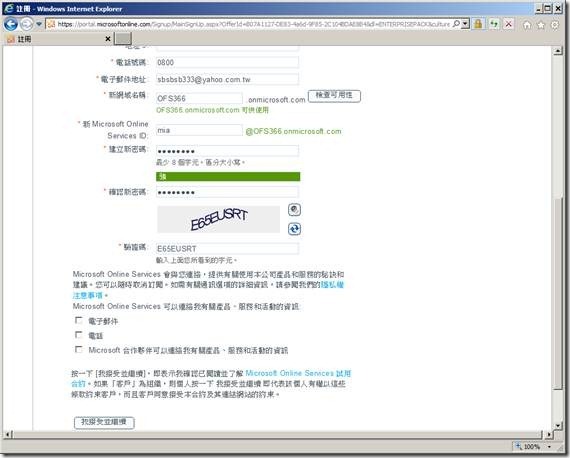Click the 檢查可用性 check availability button
Viewport: 570px width, 458px height.
[334, 96]
